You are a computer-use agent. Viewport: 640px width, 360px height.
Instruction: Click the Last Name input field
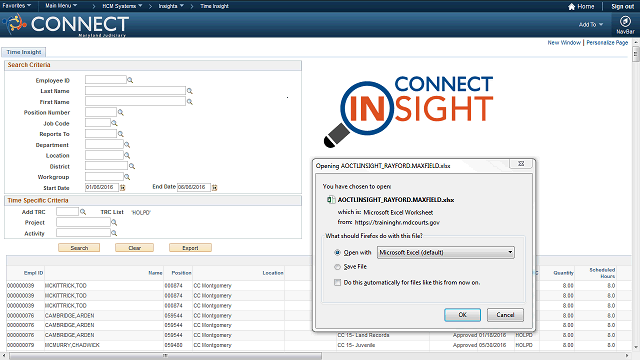135,91
